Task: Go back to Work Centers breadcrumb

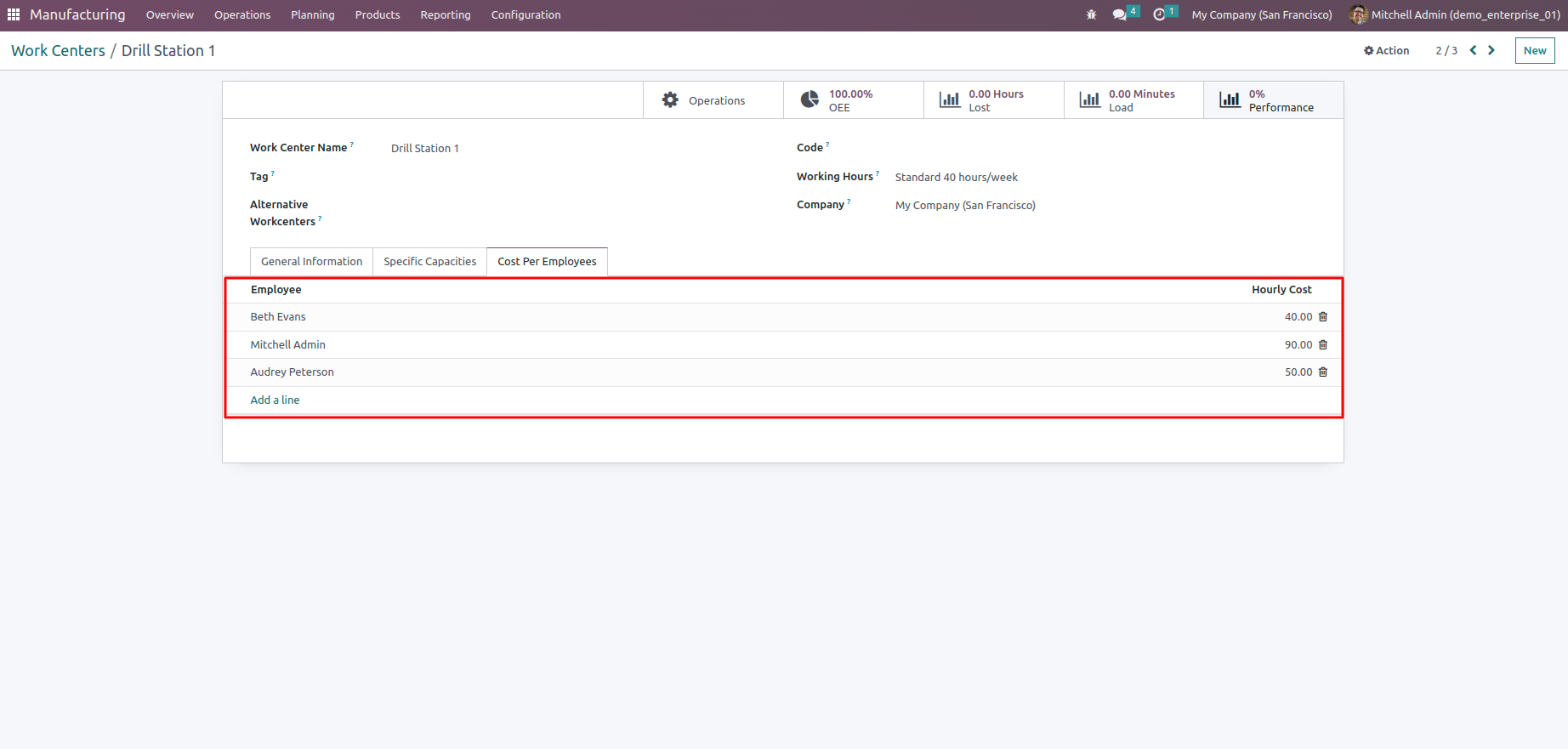Action: pyautogui.click(x=58, y=50)
